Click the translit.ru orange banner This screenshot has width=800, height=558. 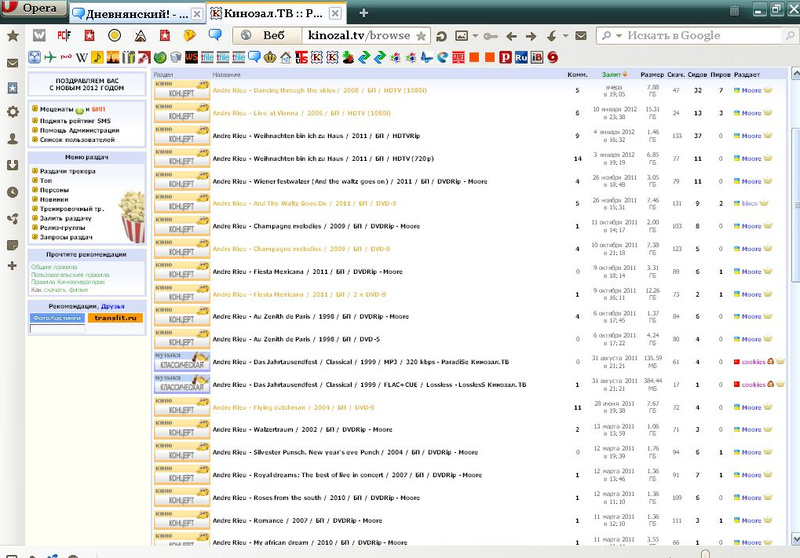click(x=115, y=318)
